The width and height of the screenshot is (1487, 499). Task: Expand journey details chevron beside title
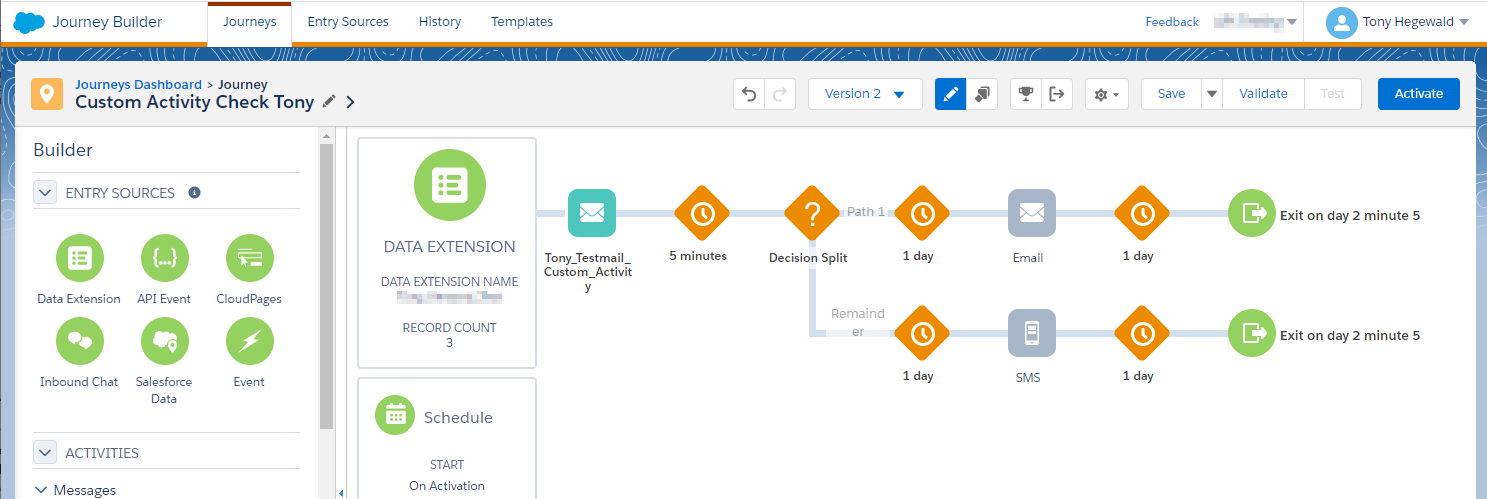(x=350, y=102)
